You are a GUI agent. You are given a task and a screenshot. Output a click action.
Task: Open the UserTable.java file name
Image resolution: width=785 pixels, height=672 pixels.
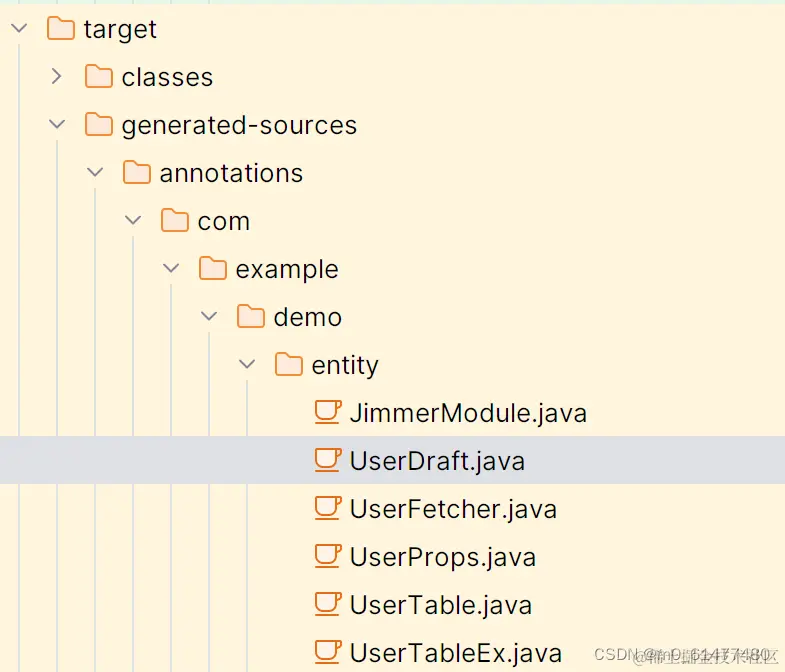click(441, 605)
